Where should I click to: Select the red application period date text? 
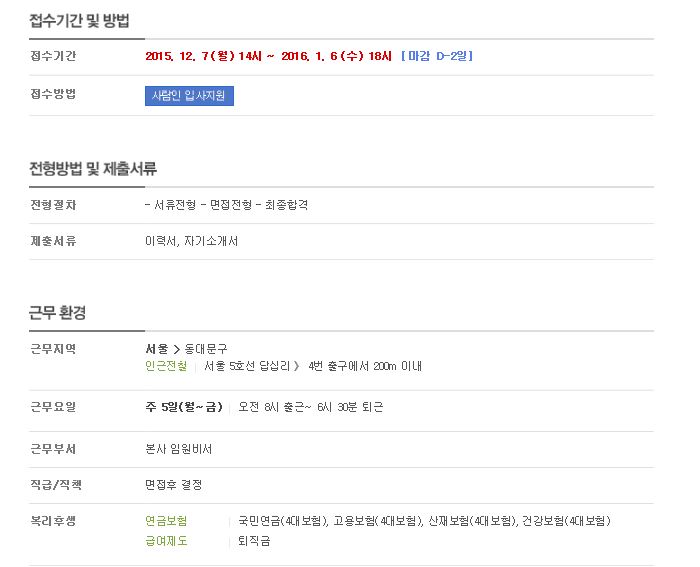pos(268,56)
